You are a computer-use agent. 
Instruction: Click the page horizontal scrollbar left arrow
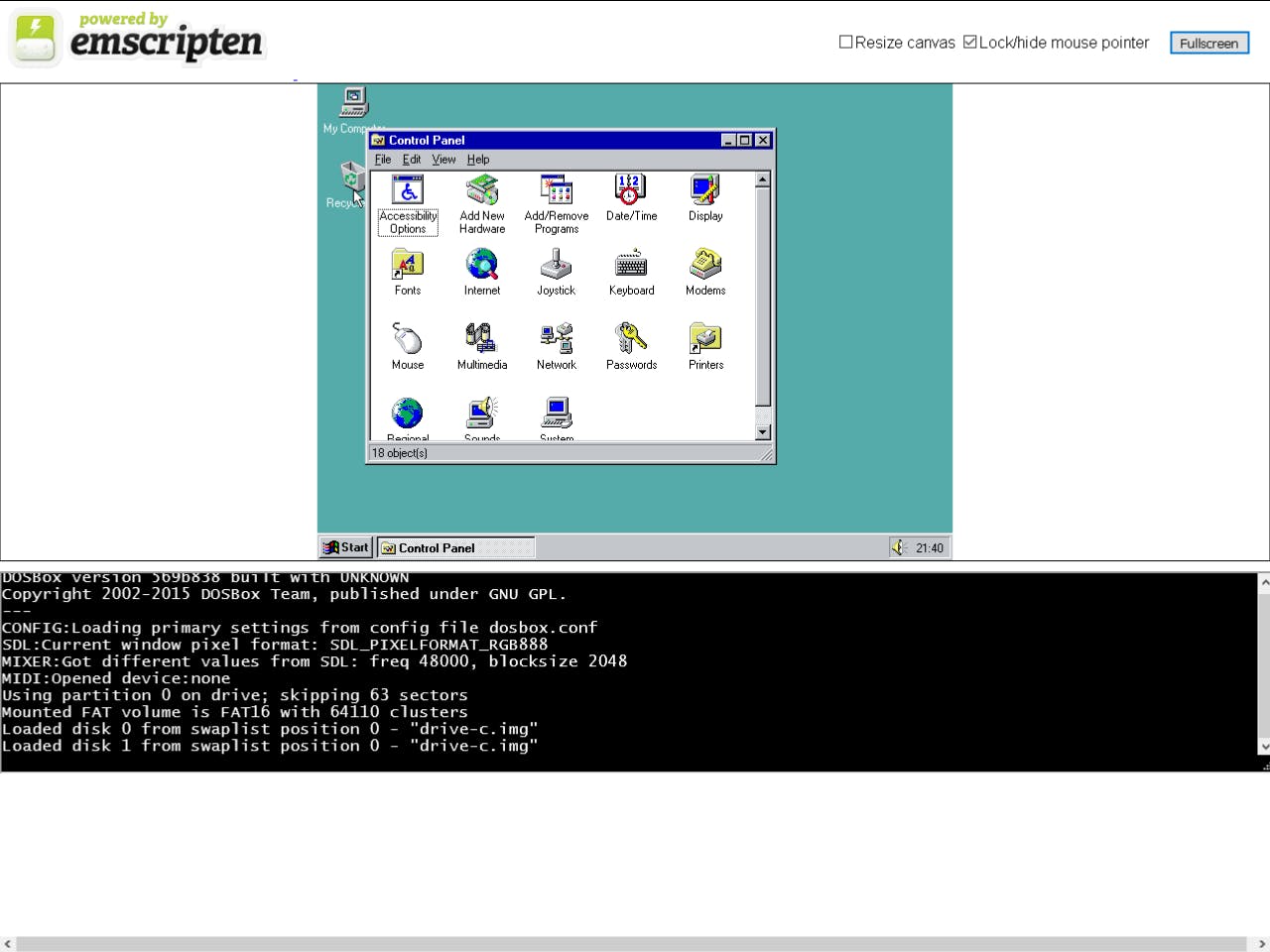8,944
